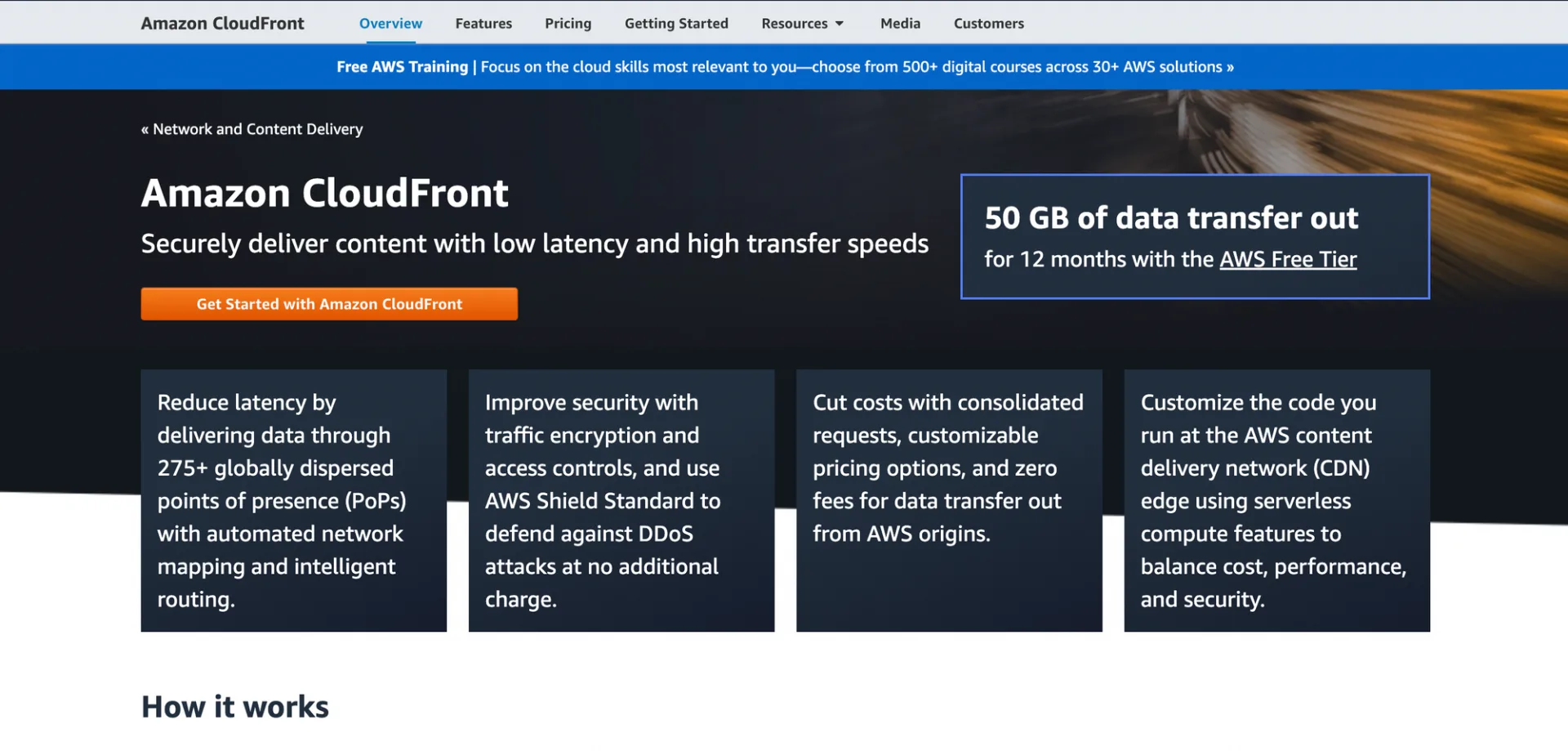Go to the Features tab

pyautogui.click(x=483, y=24)
